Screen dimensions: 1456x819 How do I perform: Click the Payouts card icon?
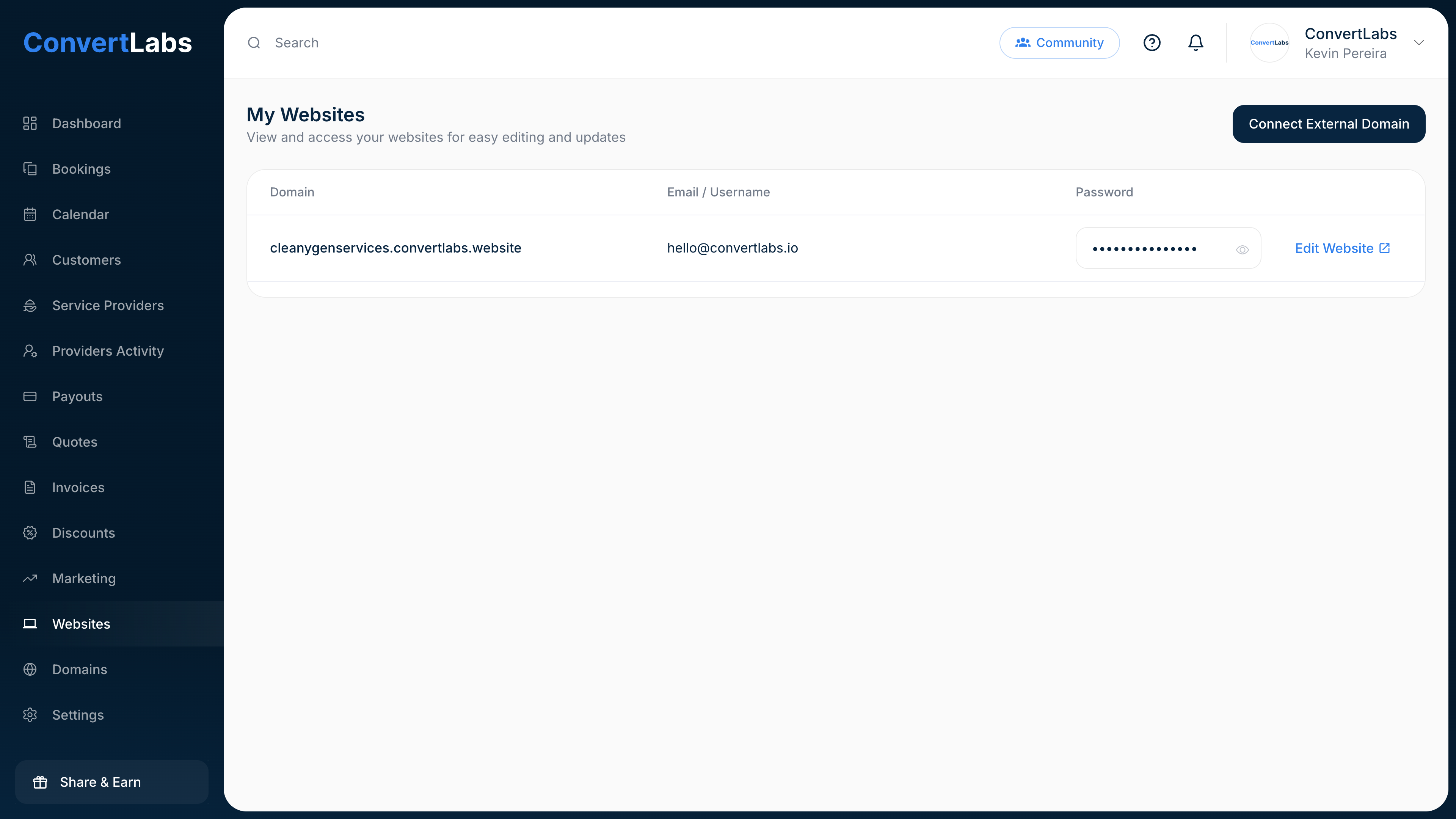[x=30, y=396]
